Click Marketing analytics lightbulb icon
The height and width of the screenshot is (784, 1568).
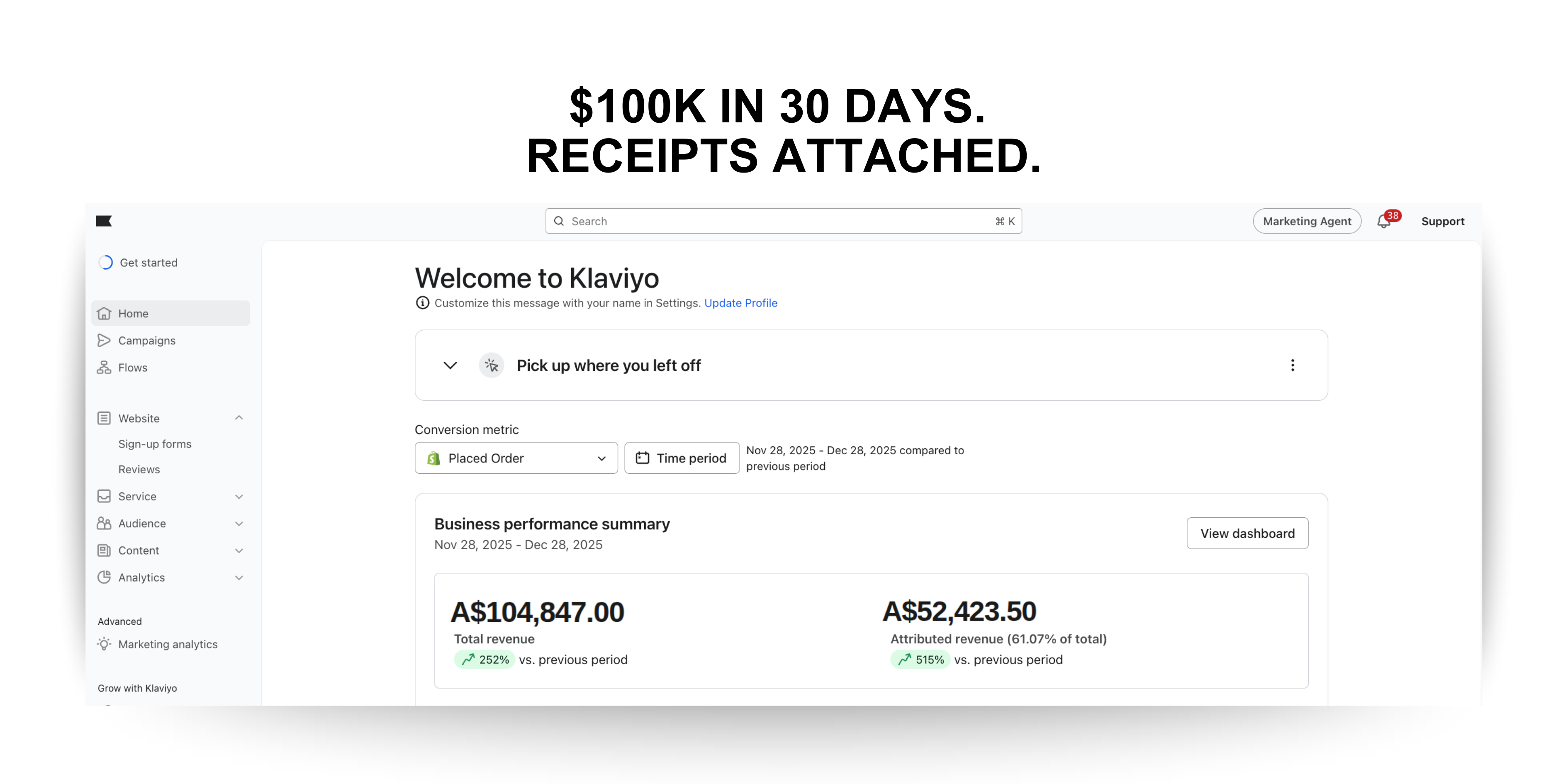pyautogui.click(x=104, y=644)
